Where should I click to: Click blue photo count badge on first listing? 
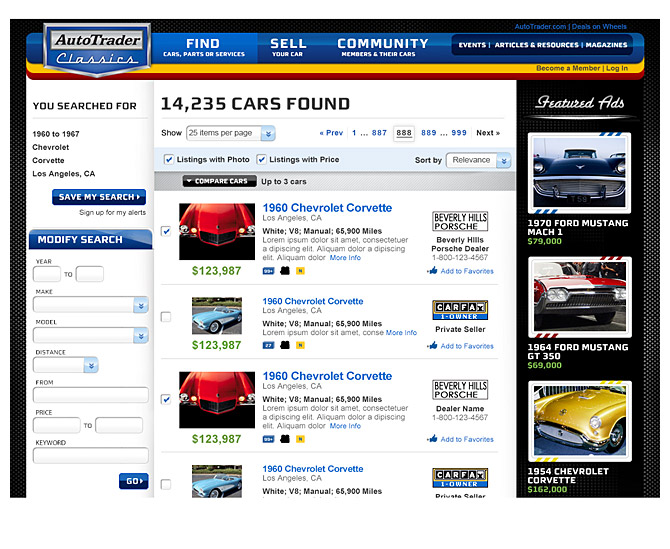click(268, 271)
